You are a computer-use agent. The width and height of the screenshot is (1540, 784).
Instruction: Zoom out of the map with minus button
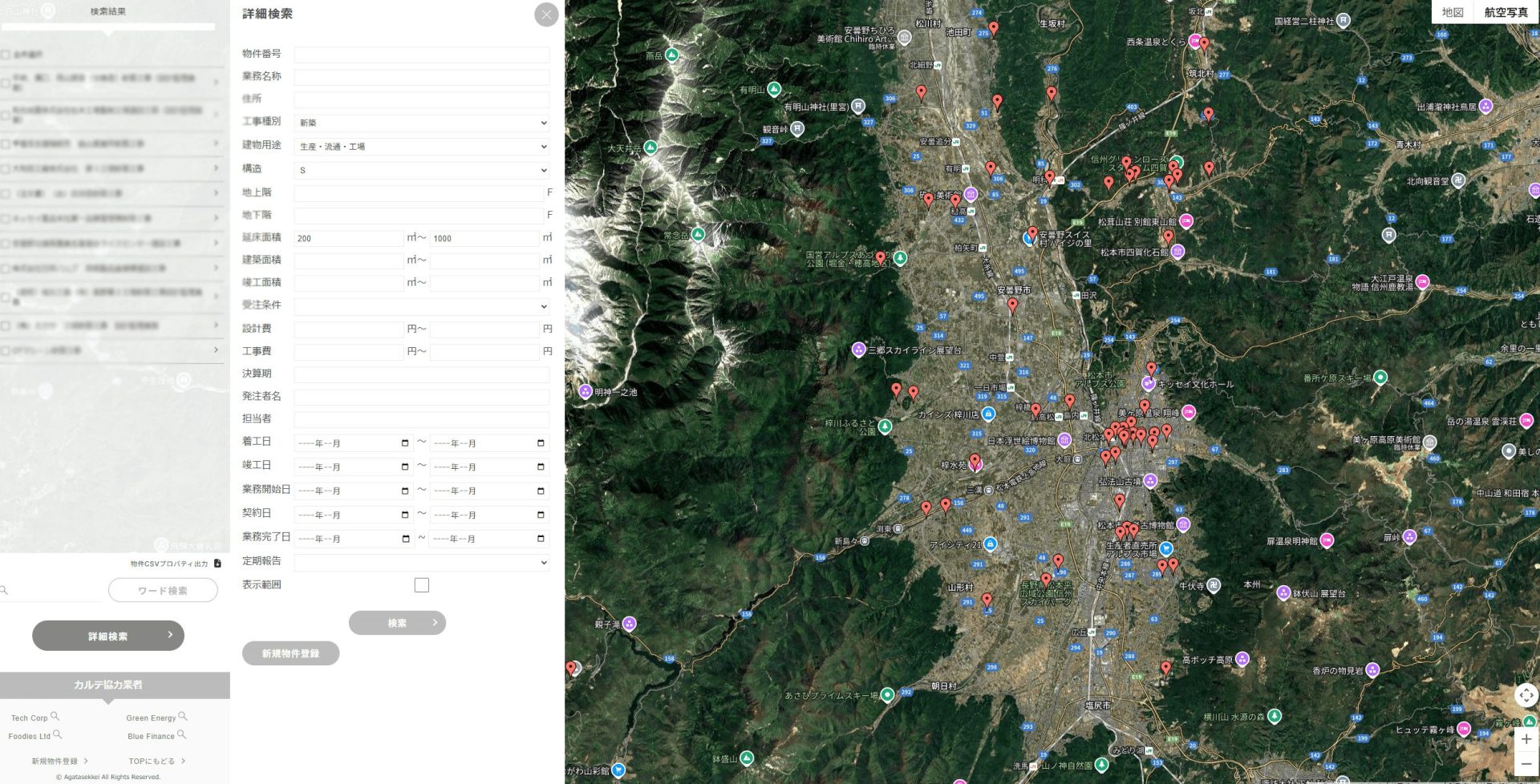(x=1526, y=764)
